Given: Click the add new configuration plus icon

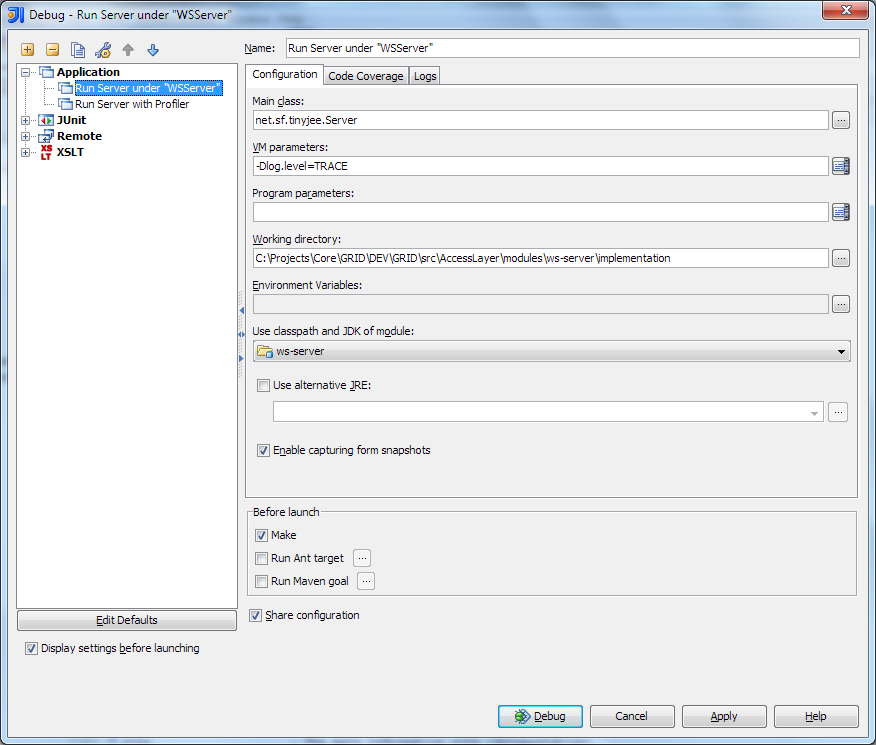Looking at the screenshot, I should coord(27,50).
